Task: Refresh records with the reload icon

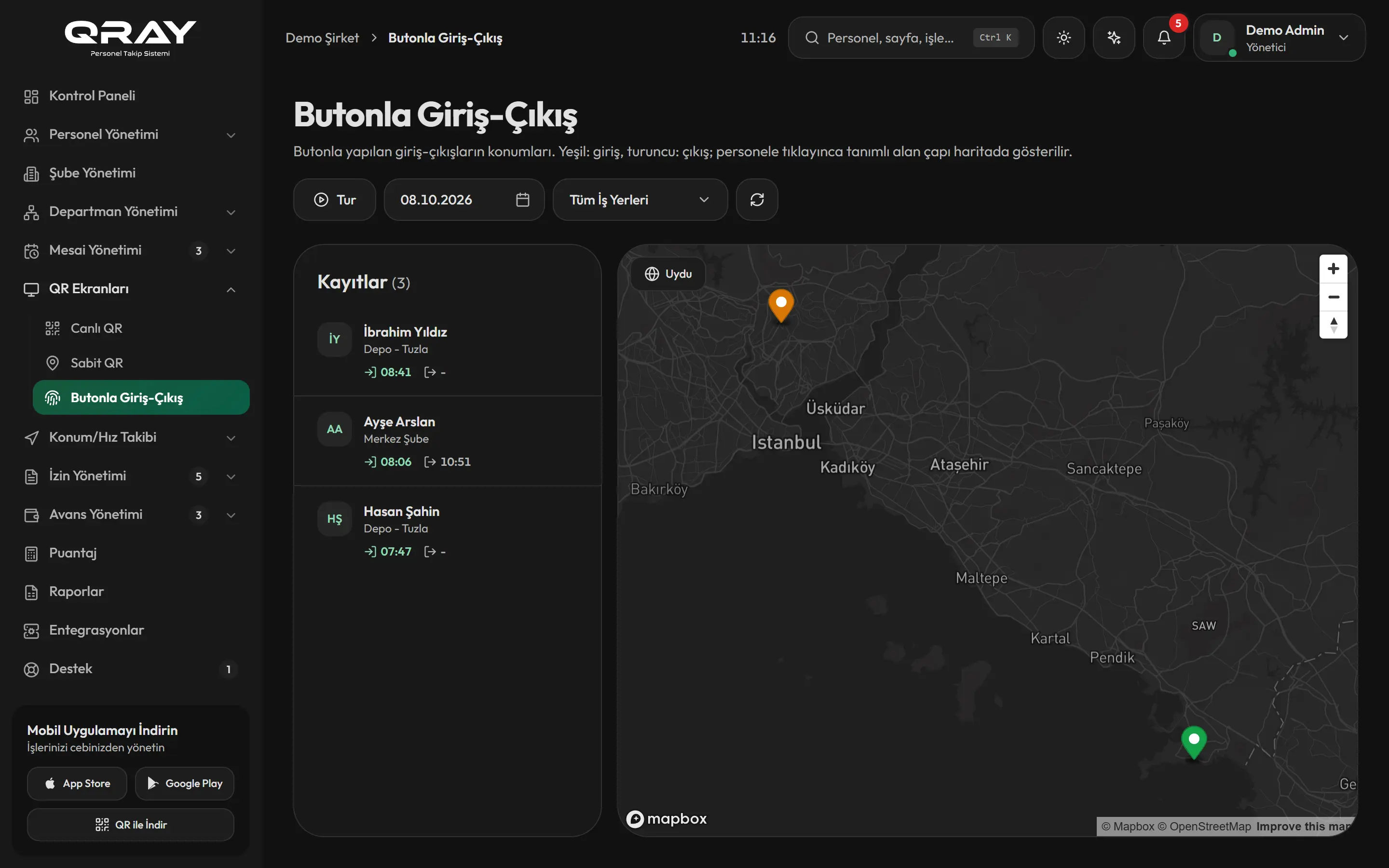Action: click(757, 200)
